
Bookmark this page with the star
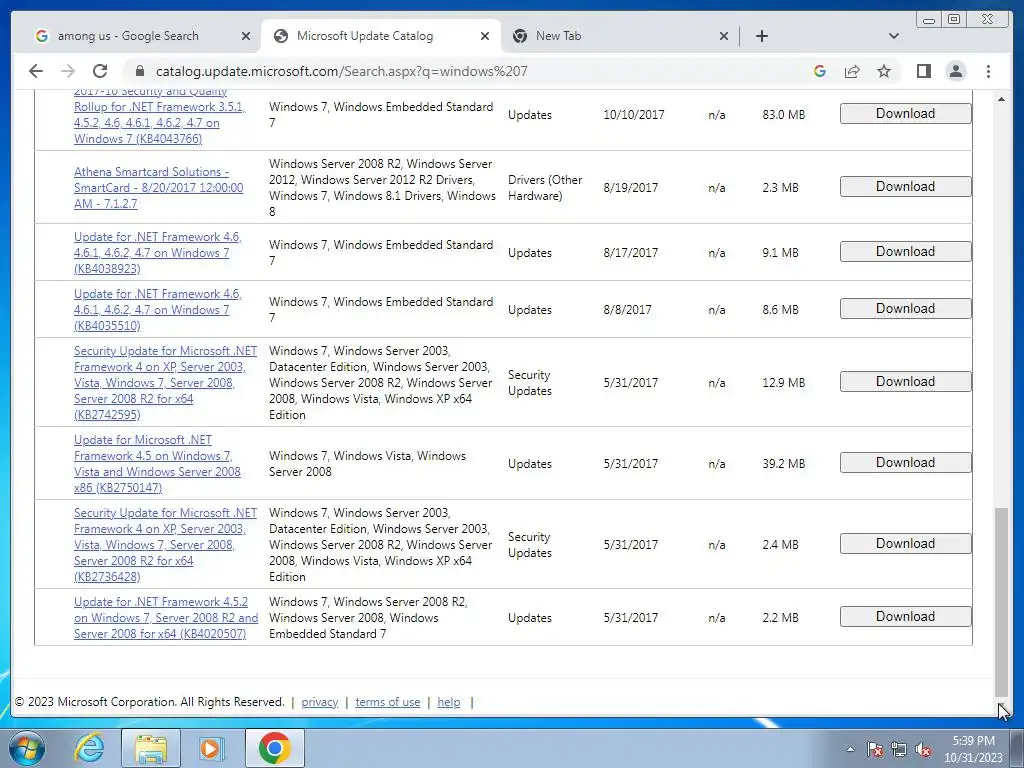tap(884, 71)
